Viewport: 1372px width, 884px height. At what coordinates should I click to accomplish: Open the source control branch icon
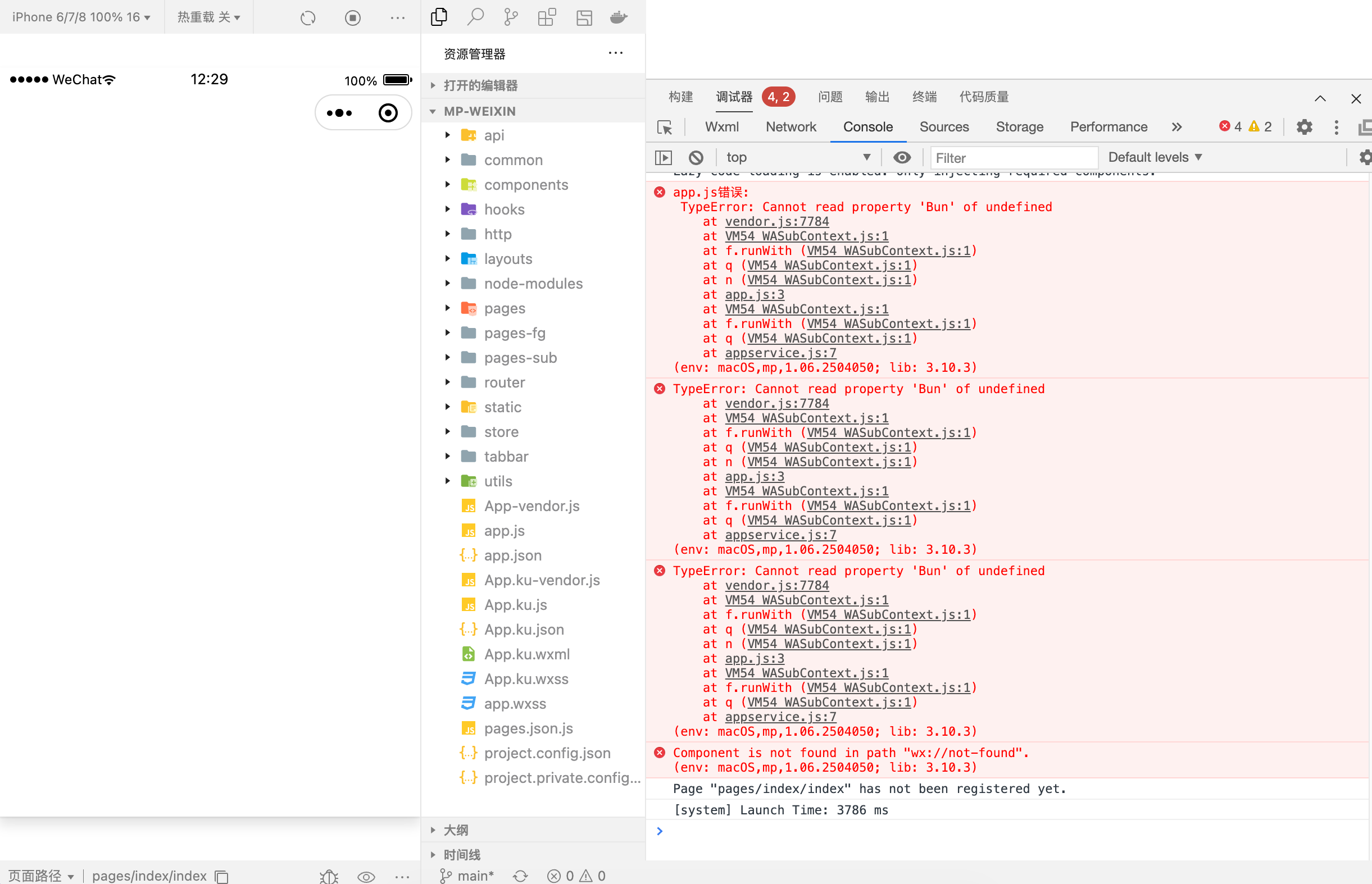click(510, 17)
